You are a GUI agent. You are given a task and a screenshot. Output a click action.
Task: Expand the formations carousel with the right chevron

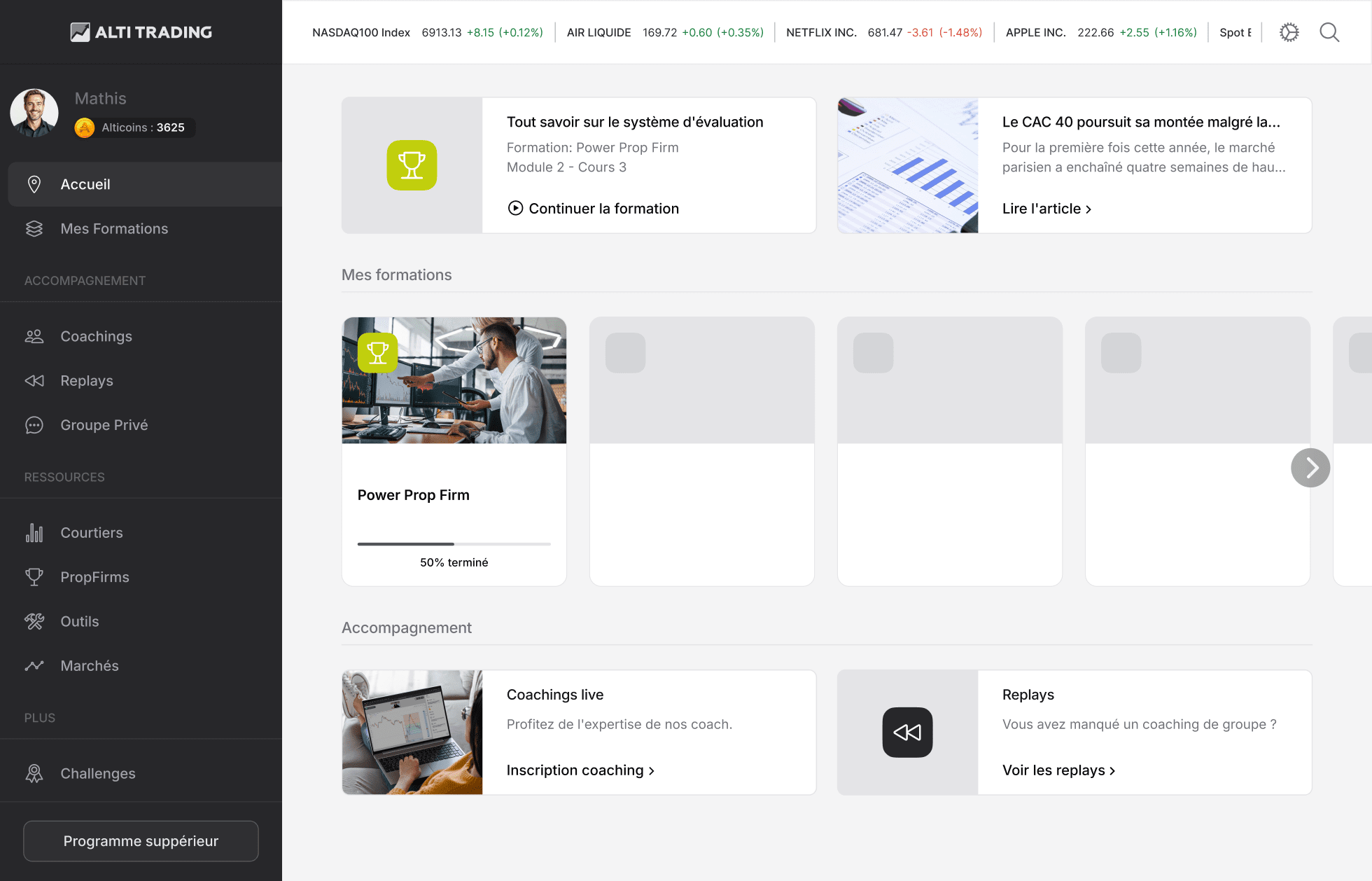1310,467
